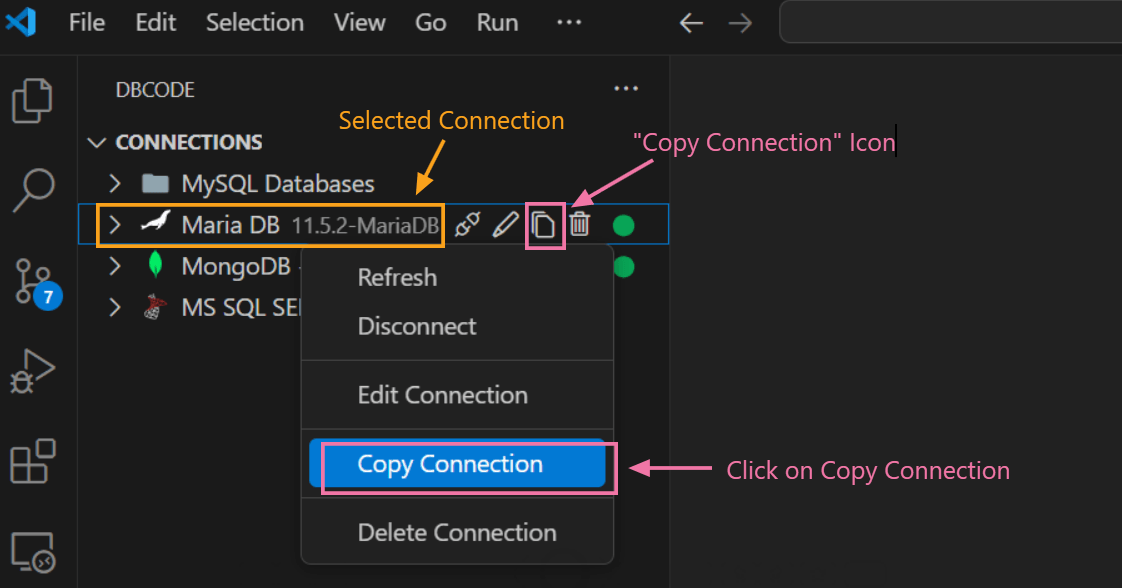The height and width of the screenshot is (588, 1122).
Task: Choose Refresh from context menu
Action: point(457,277)
